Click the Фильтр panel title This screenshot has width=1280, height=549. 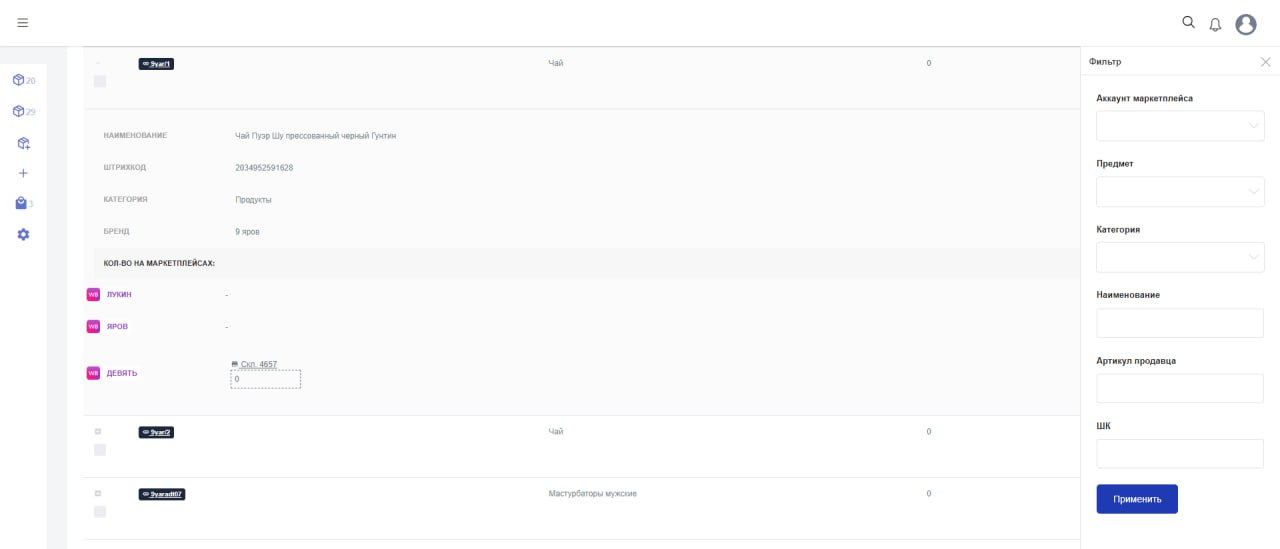[x=1105, y=62]
